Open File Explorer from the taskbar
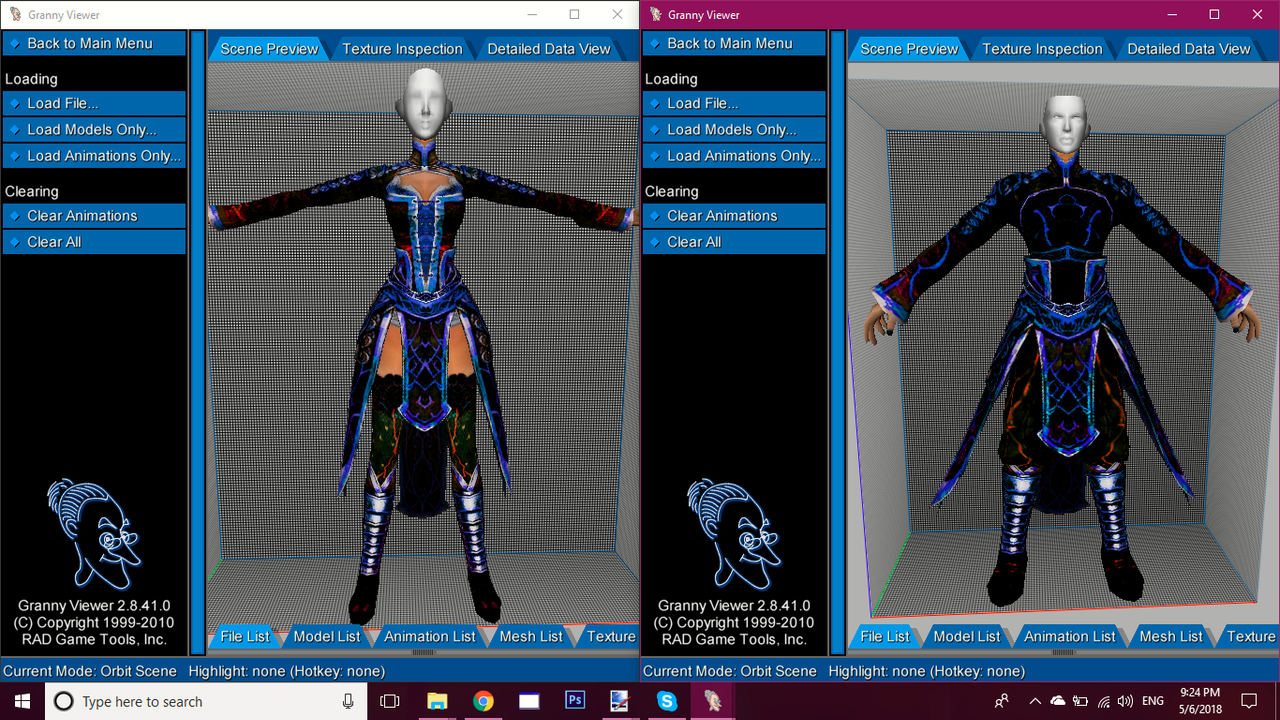The image size is (1280, 720). tap(437, 702)
